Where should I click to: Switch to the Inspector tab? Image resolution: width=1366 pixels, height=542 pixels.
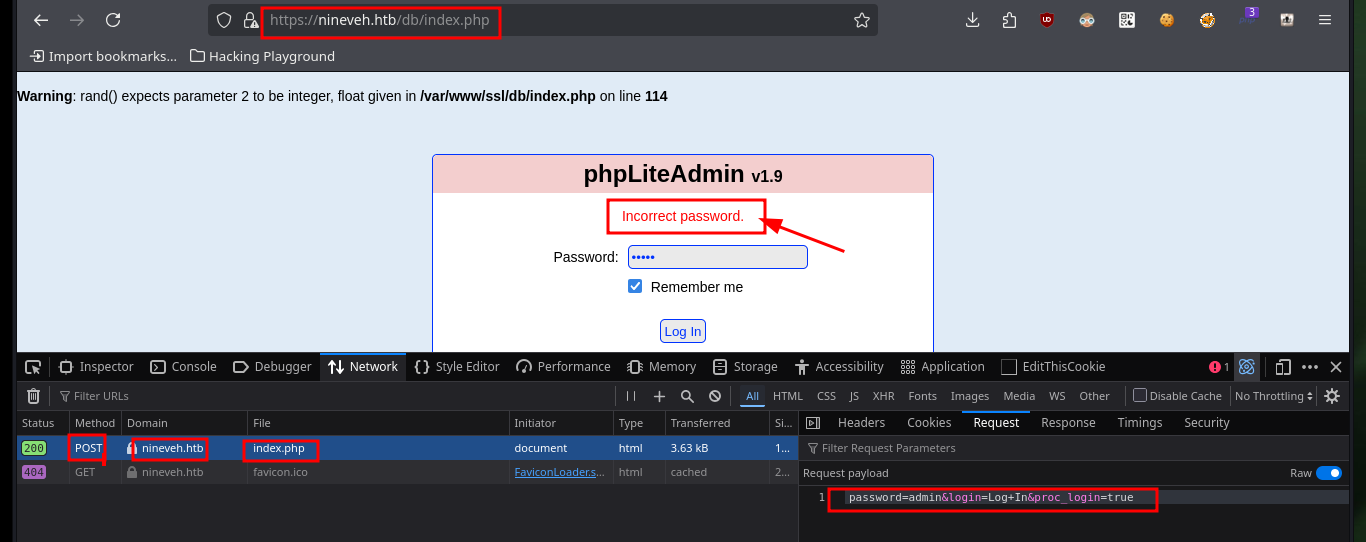(96, 367)
